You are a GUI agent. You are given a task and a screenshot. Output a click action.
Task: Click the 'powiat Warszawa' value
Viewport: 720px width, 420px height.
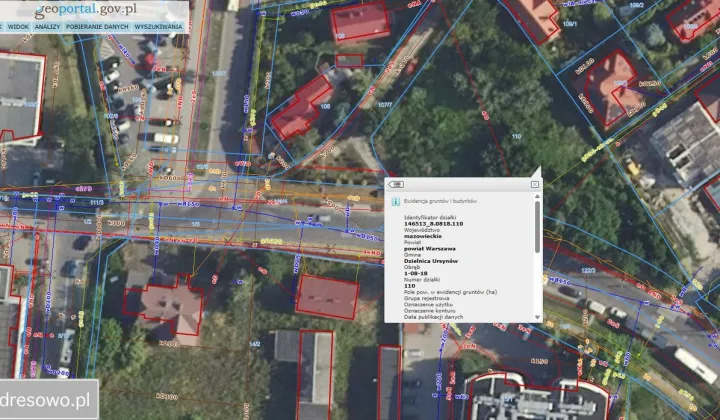pos(430,248)
